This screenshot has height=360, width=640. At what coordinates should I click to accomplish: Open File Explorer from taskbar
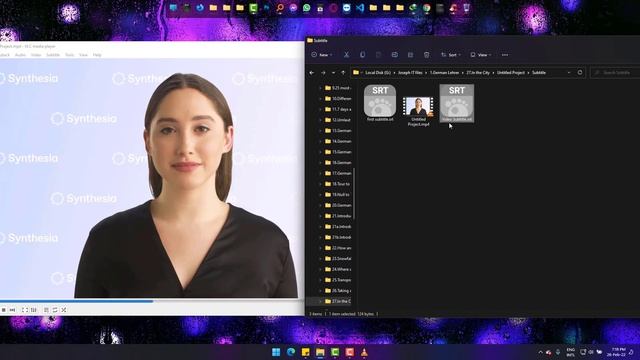[x=320, y=352]
